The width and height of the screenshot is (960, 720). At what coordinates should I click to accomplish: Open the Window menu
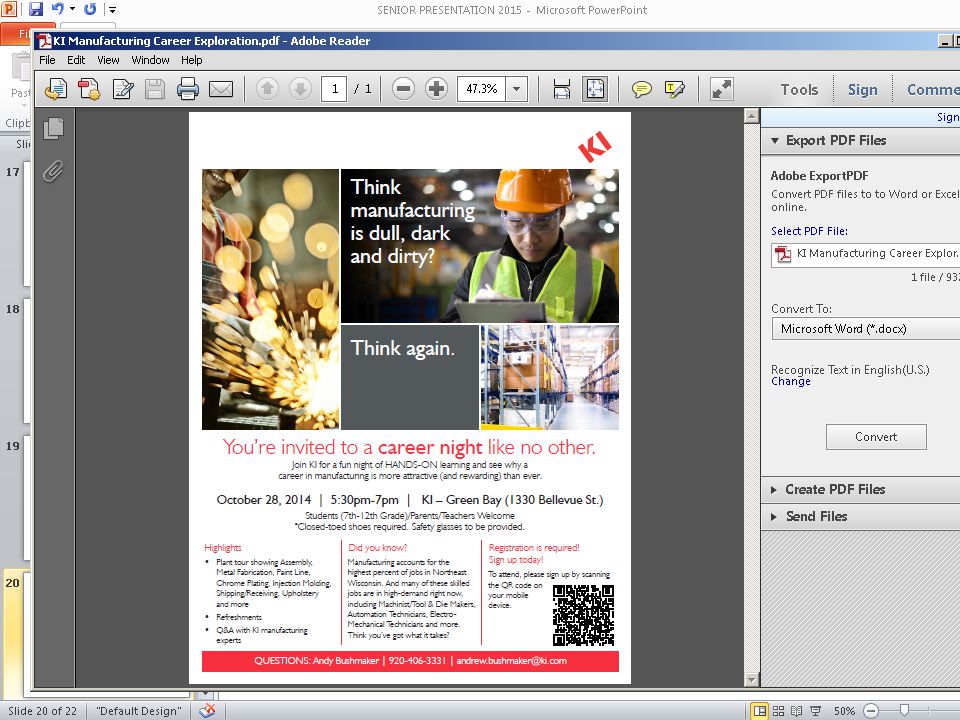coord(151,60)
